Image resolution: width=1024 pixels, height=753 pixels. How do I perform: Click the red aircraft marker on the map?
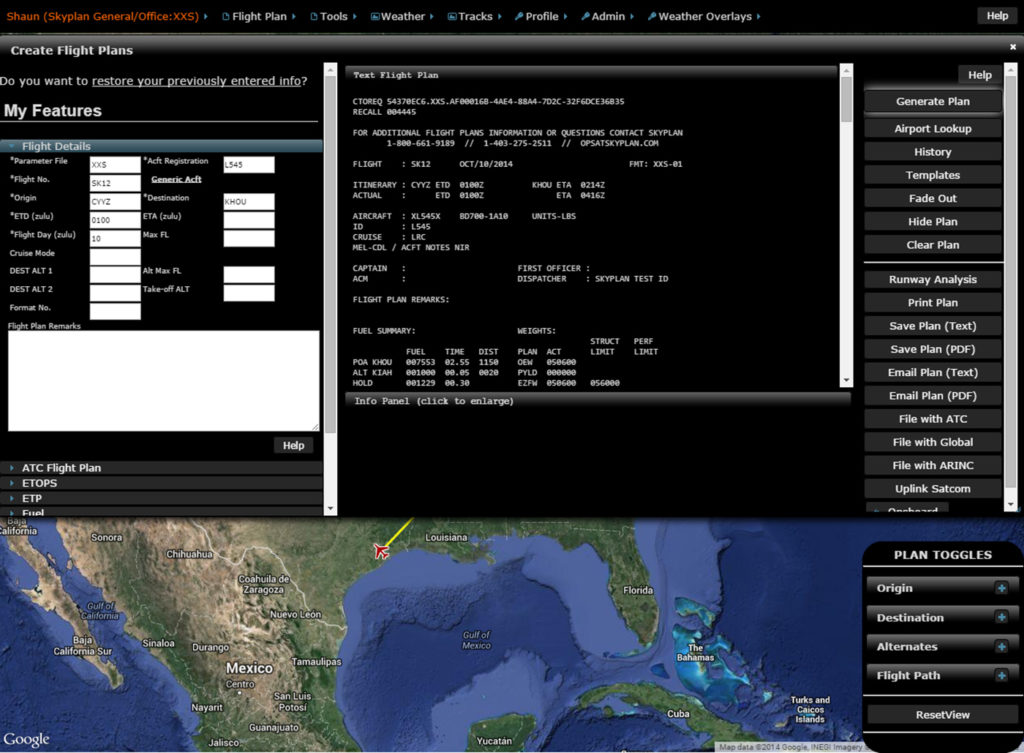(x=381, y=551)
